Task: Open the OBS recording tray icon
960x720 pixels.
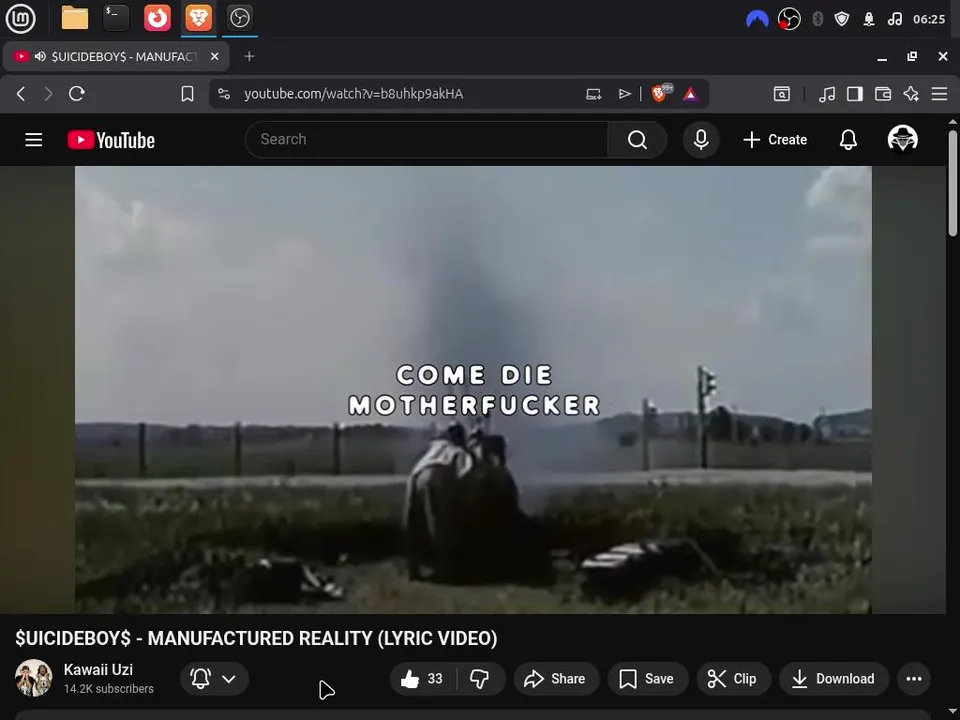Action: 789,19
